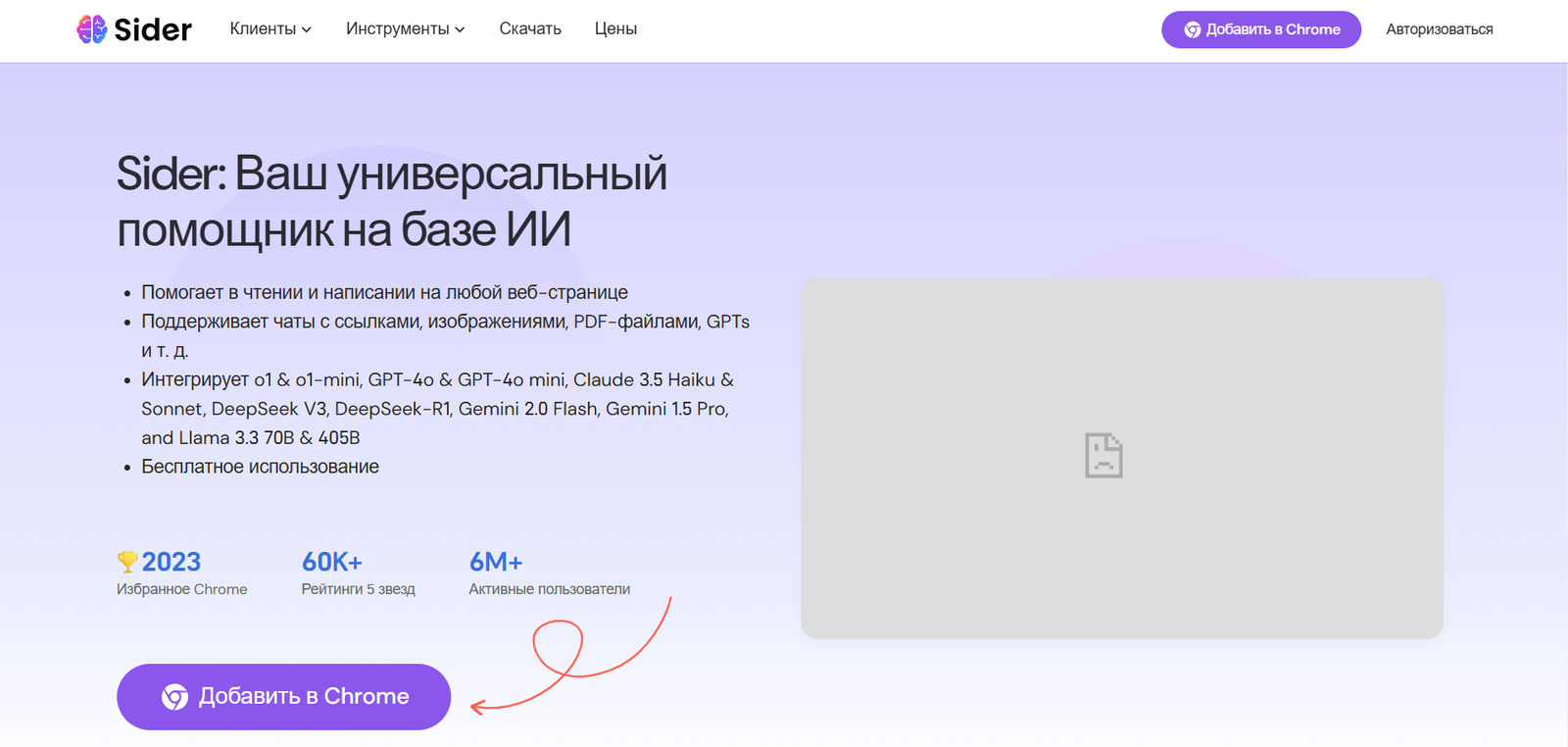Click the Sider brain logo icon
This screenshot has height=747, width=1568.
pos(91,29)
